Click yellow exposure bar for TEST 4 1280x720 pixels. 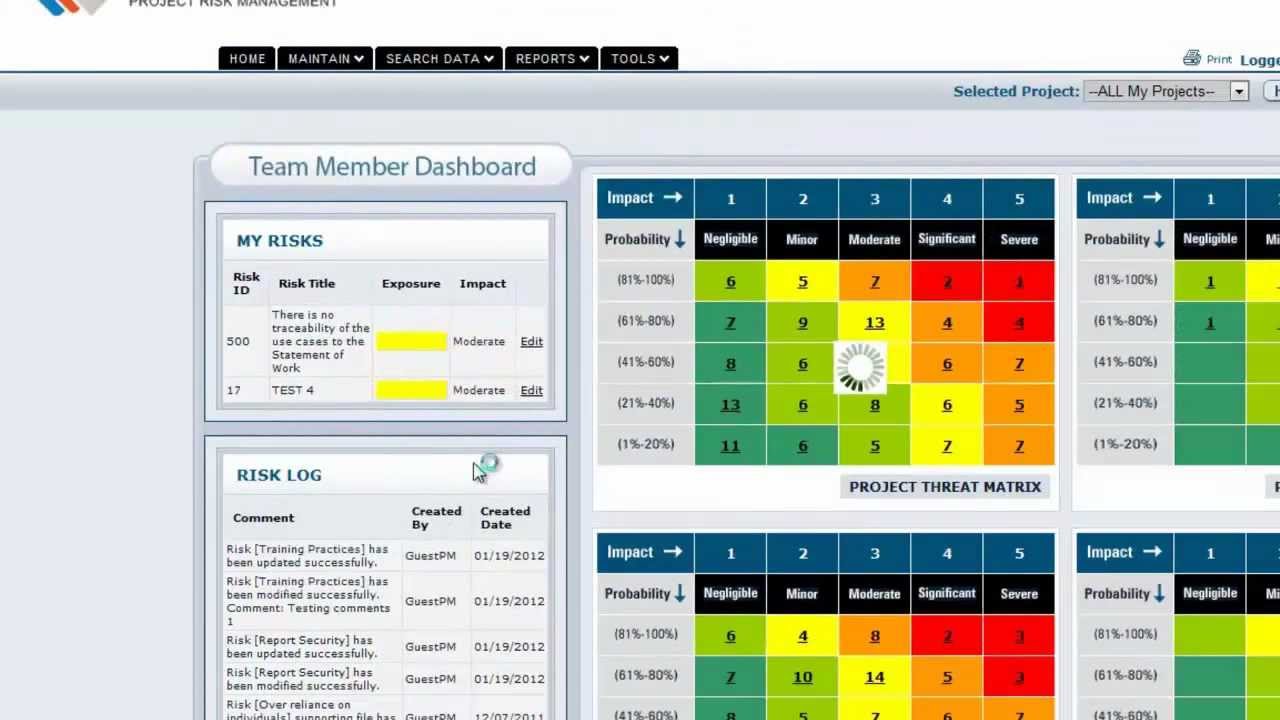[x=411, y=390]
